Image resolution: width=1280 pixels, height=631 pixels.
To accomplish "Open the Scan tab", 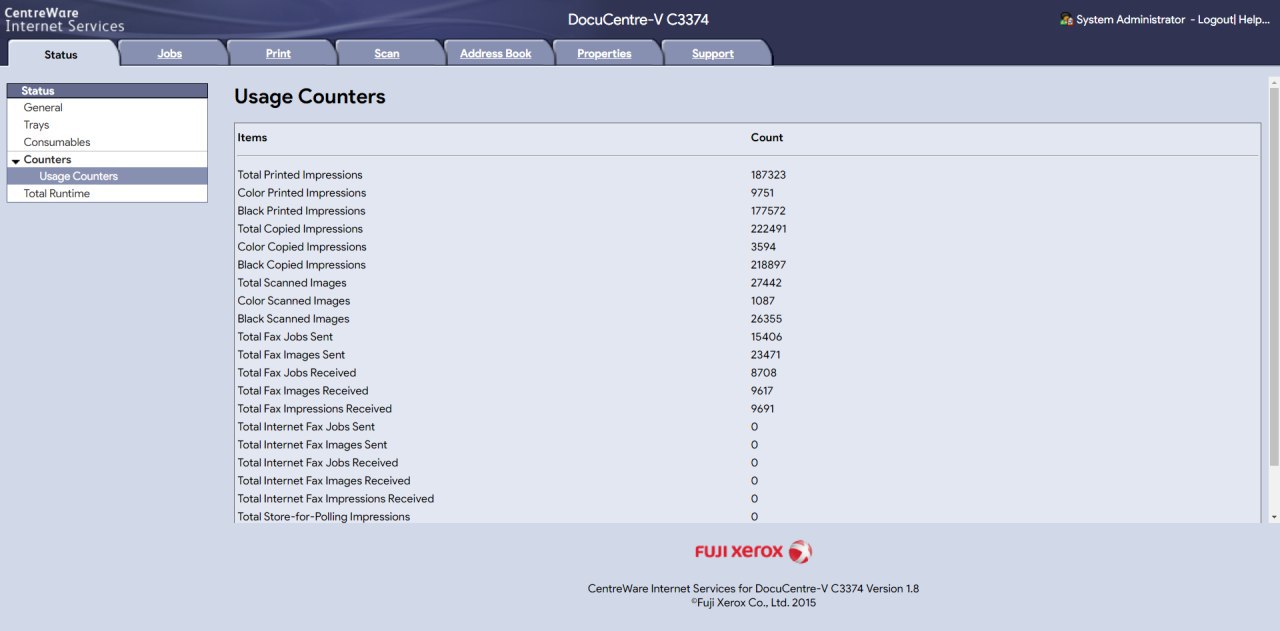I will (x=387, y=54).
